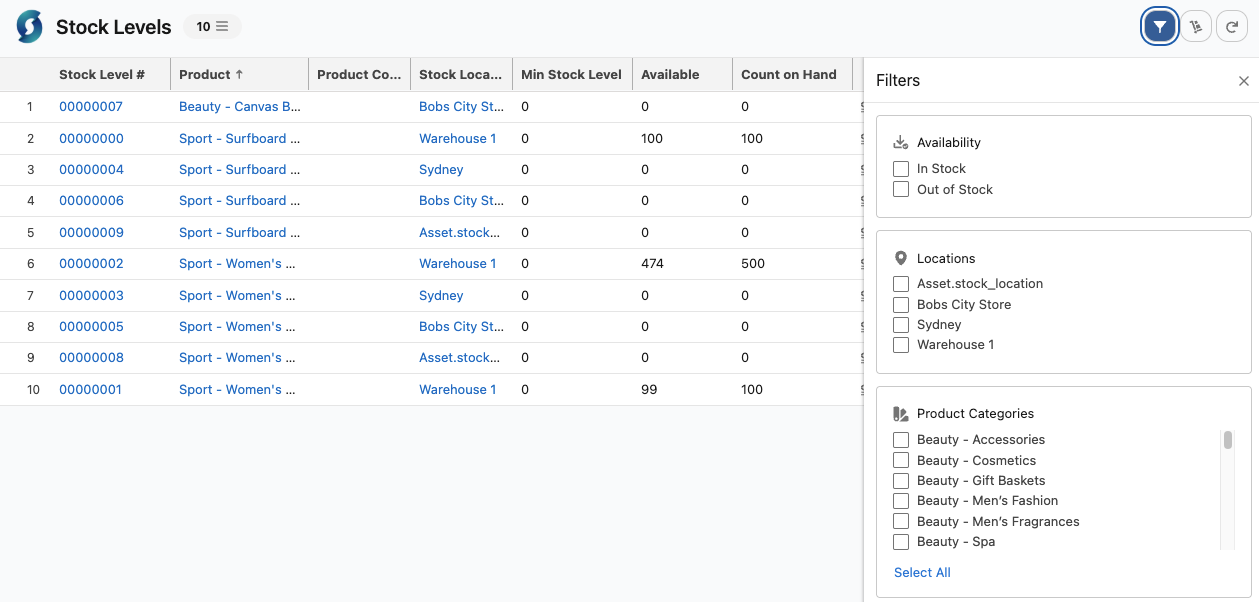Viewport: 1259px width, 602px height.
Task: Open stock level 00000006
Action: click(x=91, y=201)
